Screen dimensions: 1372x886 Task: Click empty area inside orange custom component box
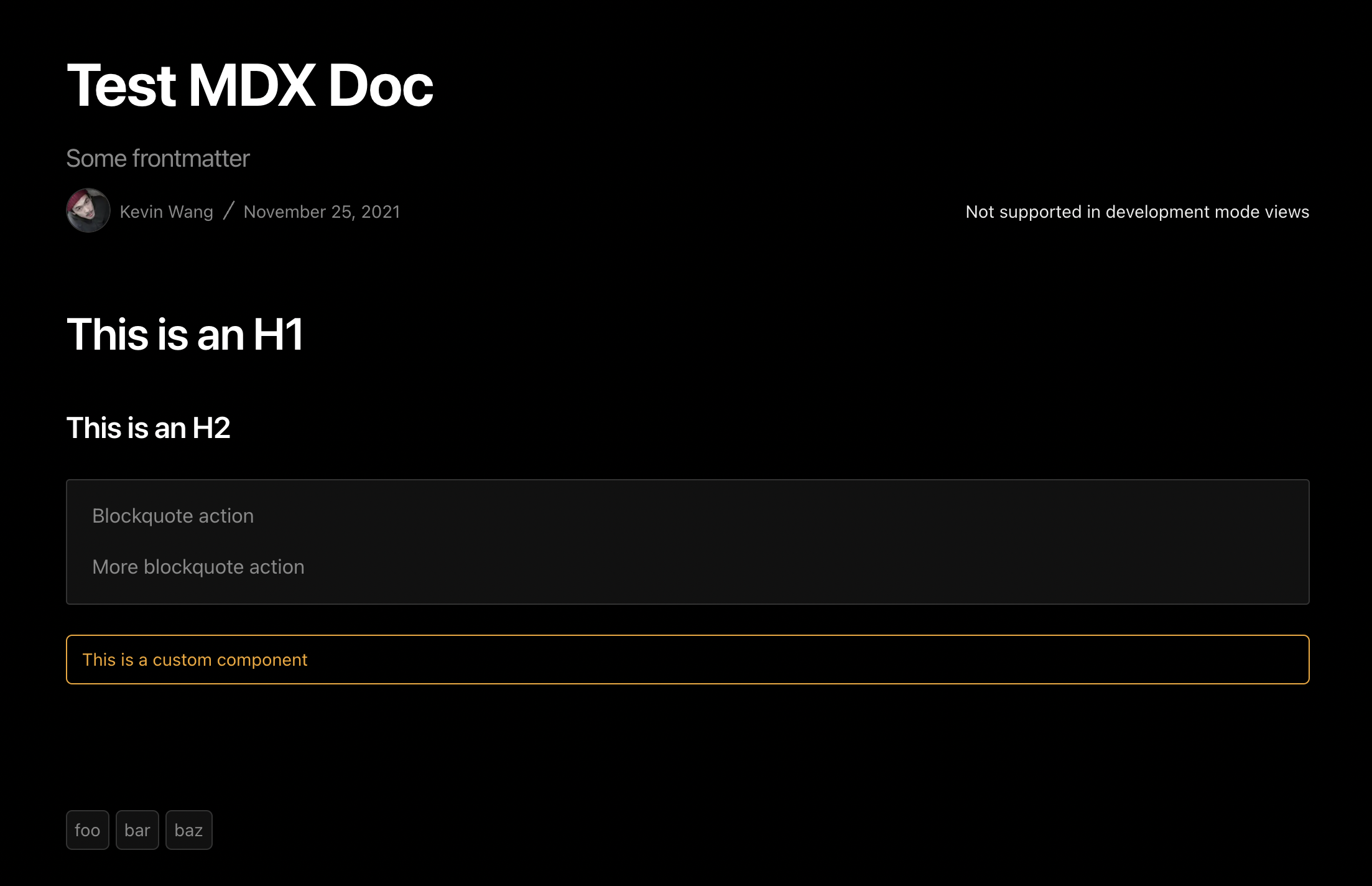point(871,660)
